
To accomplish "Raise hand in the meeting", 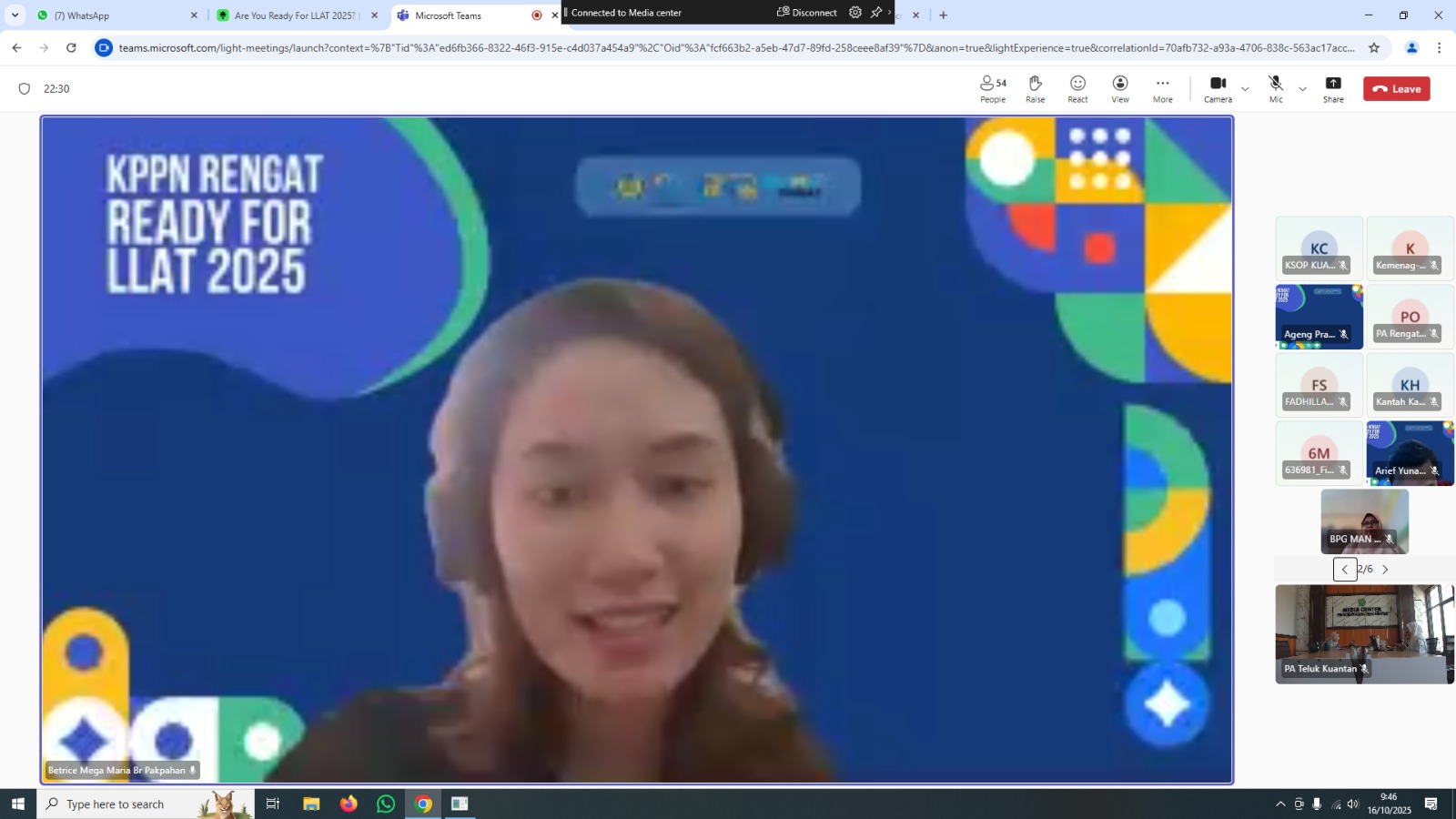I will point(1036,89).
